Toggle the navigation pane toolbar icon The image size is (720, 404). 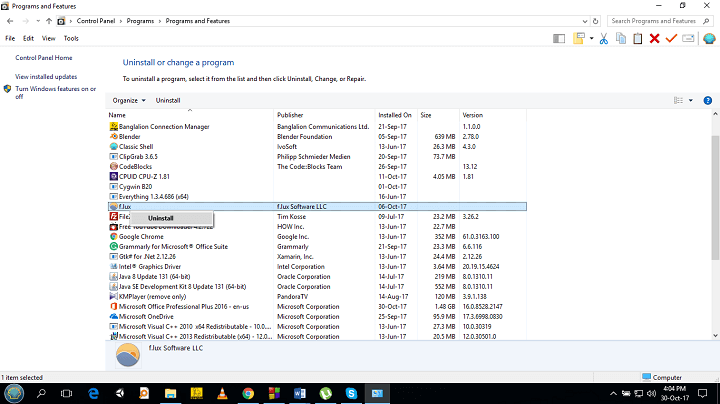(558, 39)
